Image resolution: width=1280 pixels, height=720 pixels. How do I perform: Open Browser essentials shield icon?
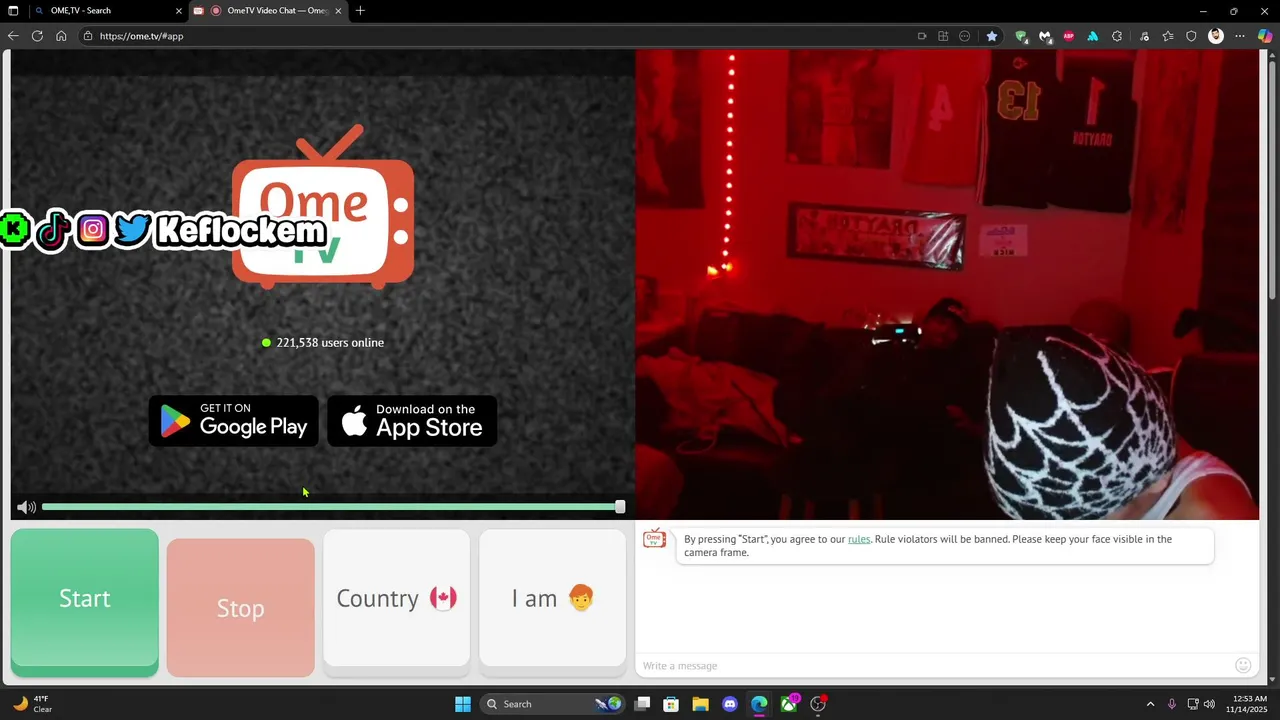1191,36
